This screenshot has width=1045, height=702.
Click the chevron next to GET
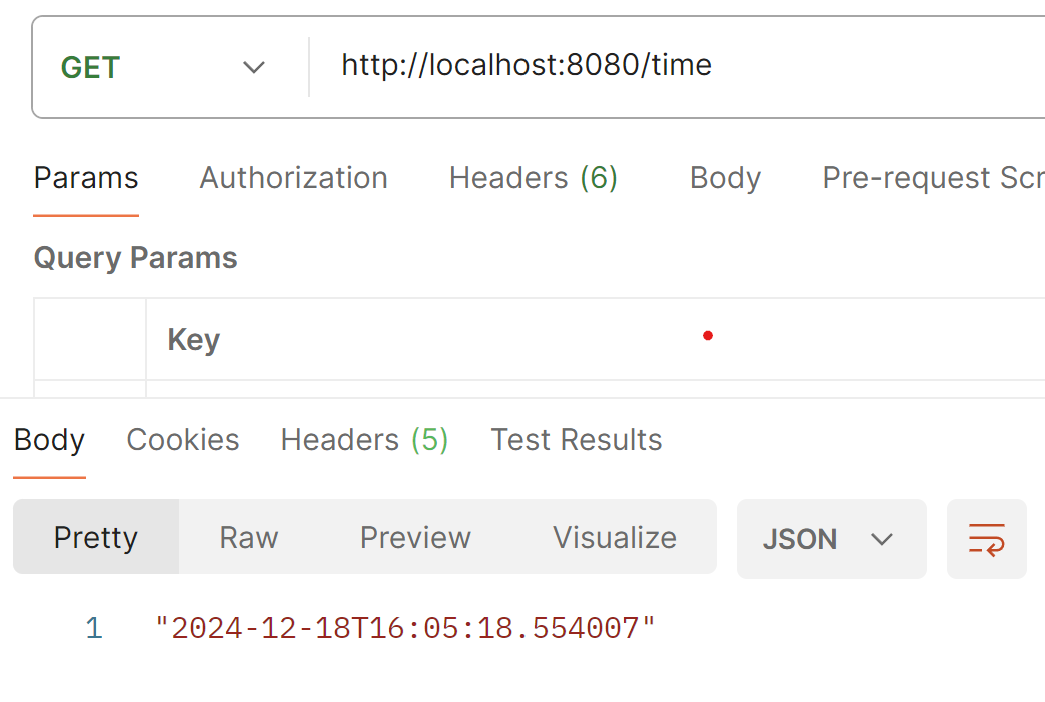coord(253,67)
